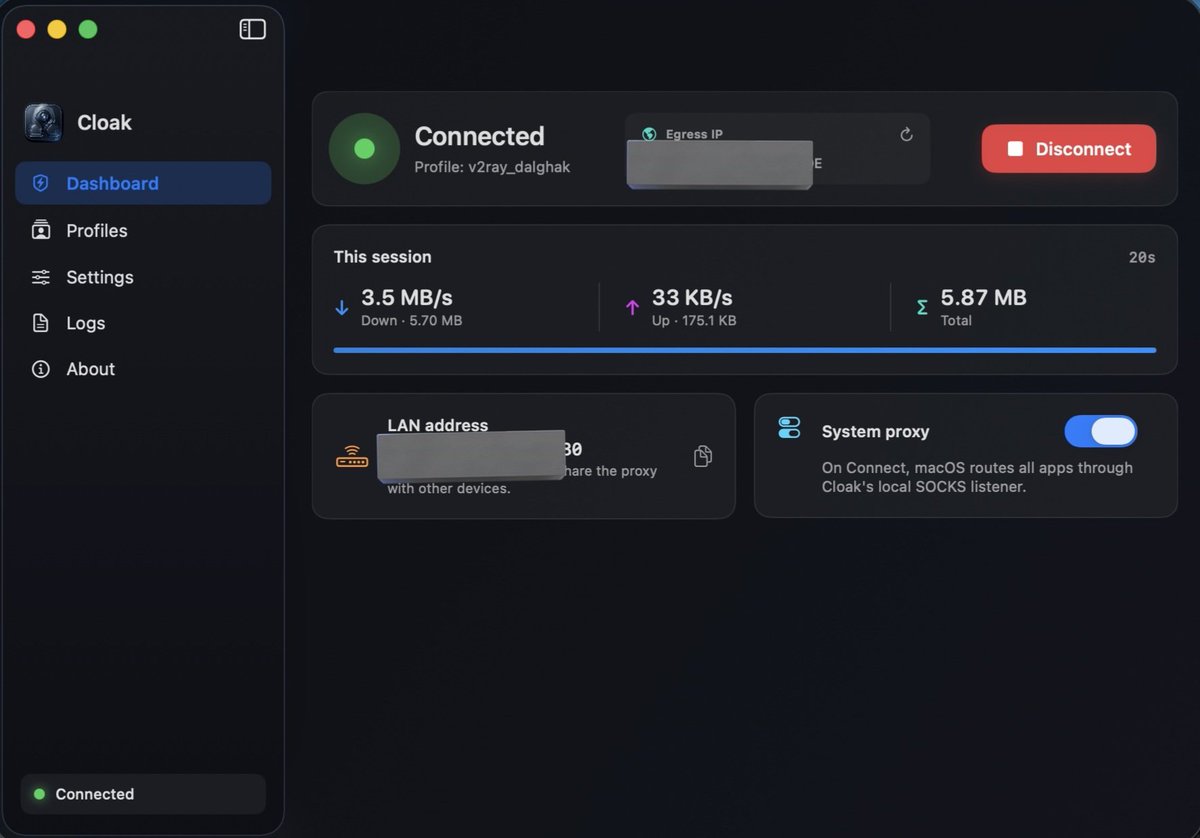This screenshot has height=838, width=1200.
Task: Copy the LAN address
Action: point(703,456)
